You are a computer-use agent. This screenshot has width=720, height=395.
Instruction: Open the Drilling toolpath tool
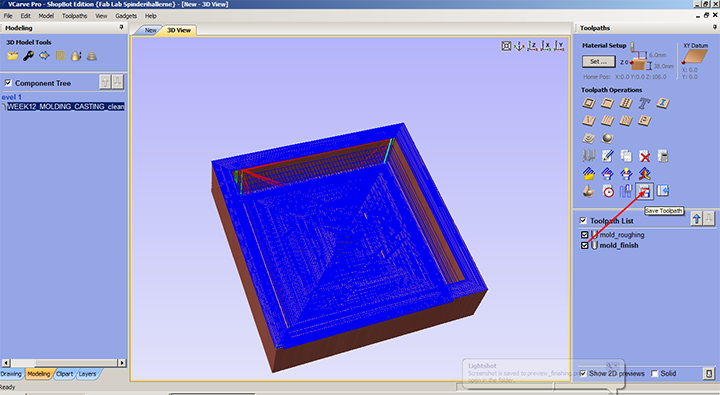point(626,103)
